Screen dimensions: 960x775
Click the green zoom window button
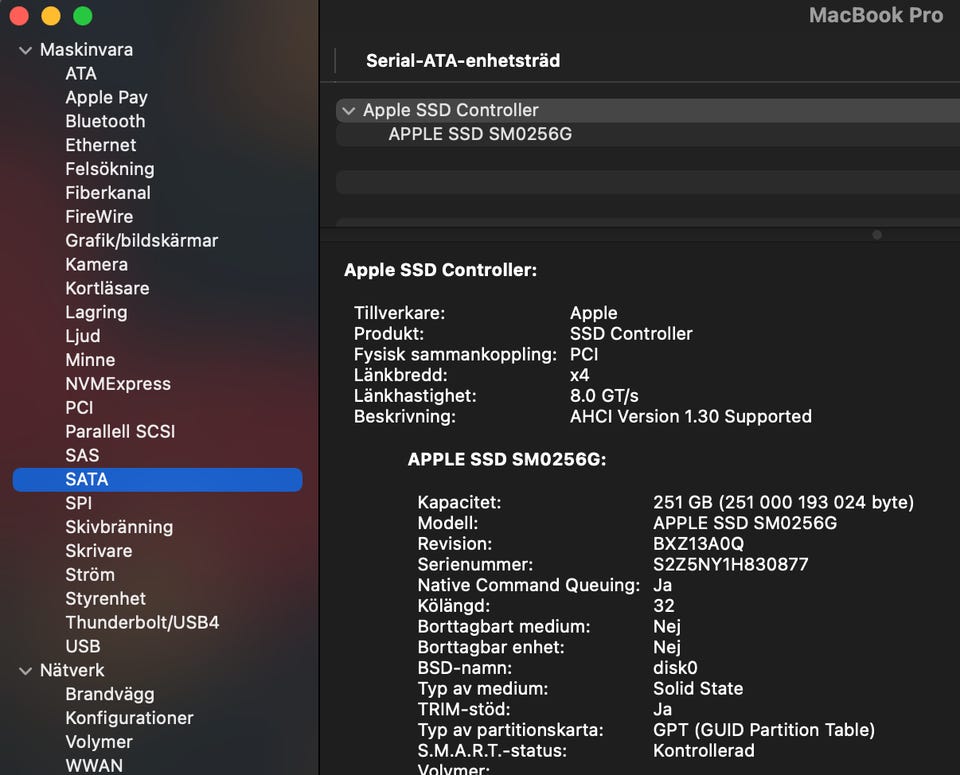point(82,16)
